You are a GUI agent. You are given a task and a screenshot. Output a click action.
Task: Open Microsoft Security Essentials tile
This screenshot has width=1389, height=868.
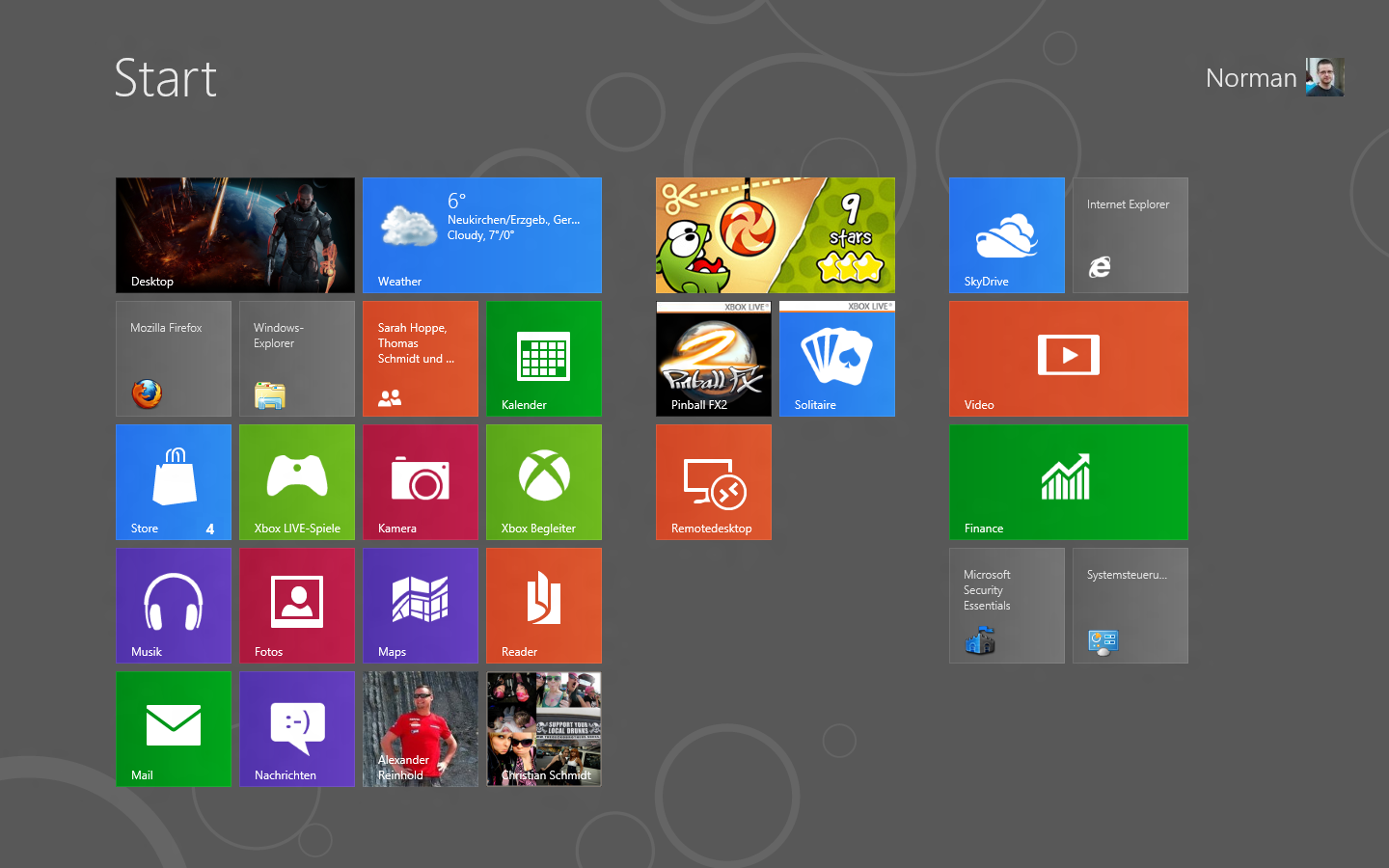tap(1007, 606)
